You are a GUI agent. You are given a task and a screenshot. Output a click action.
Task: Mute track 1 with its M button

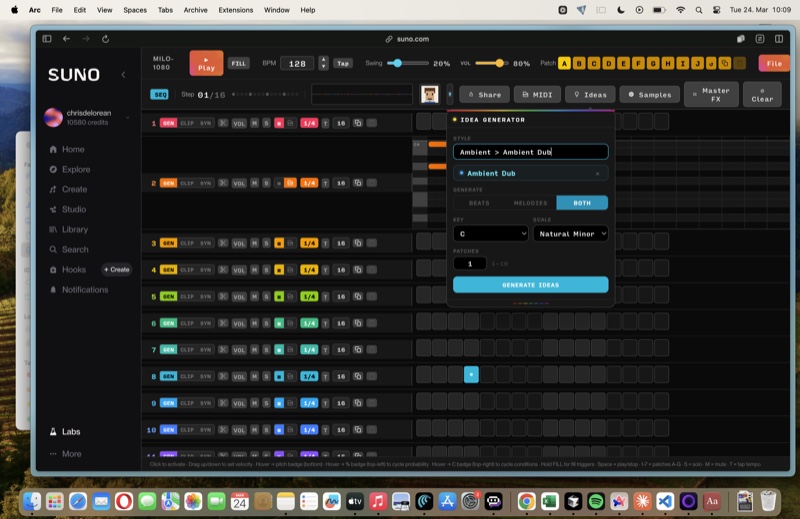click(x=255, y=123)
